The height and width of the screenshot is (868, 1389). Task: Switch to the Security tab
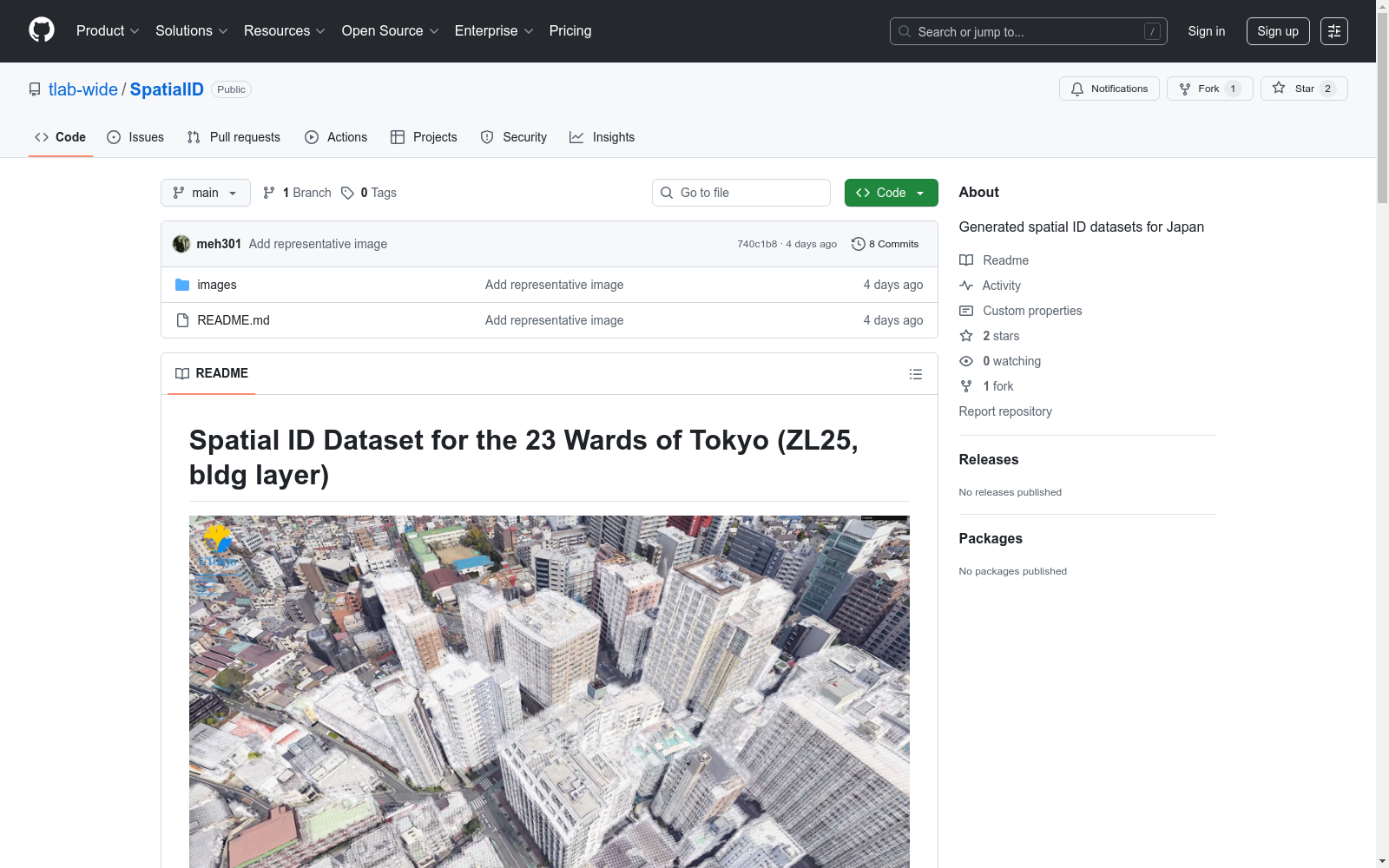tap(514, 137)
